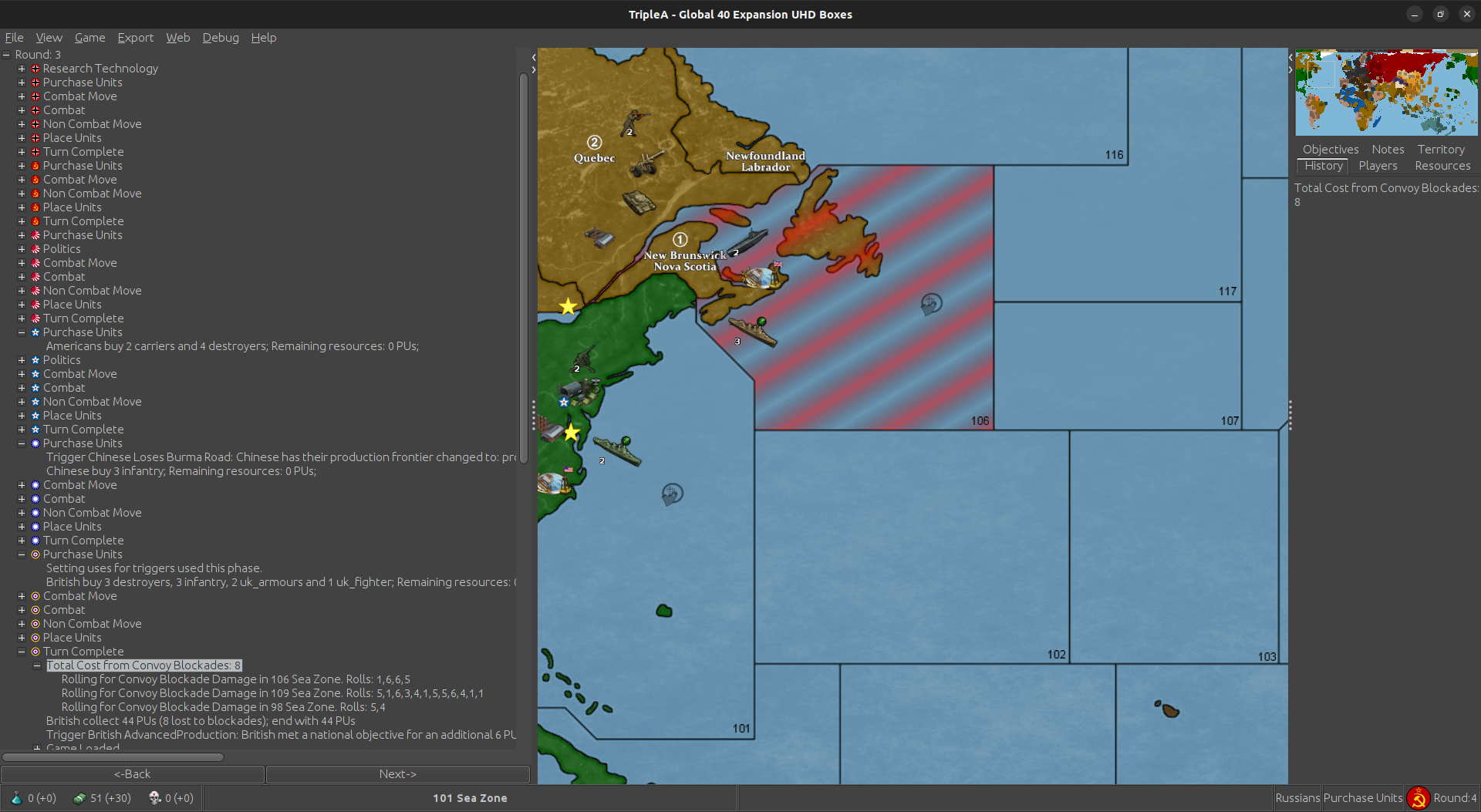The width and height of the screenshot is (1481, 812).
Task: Open the View menu
Action: click(49, 37)
